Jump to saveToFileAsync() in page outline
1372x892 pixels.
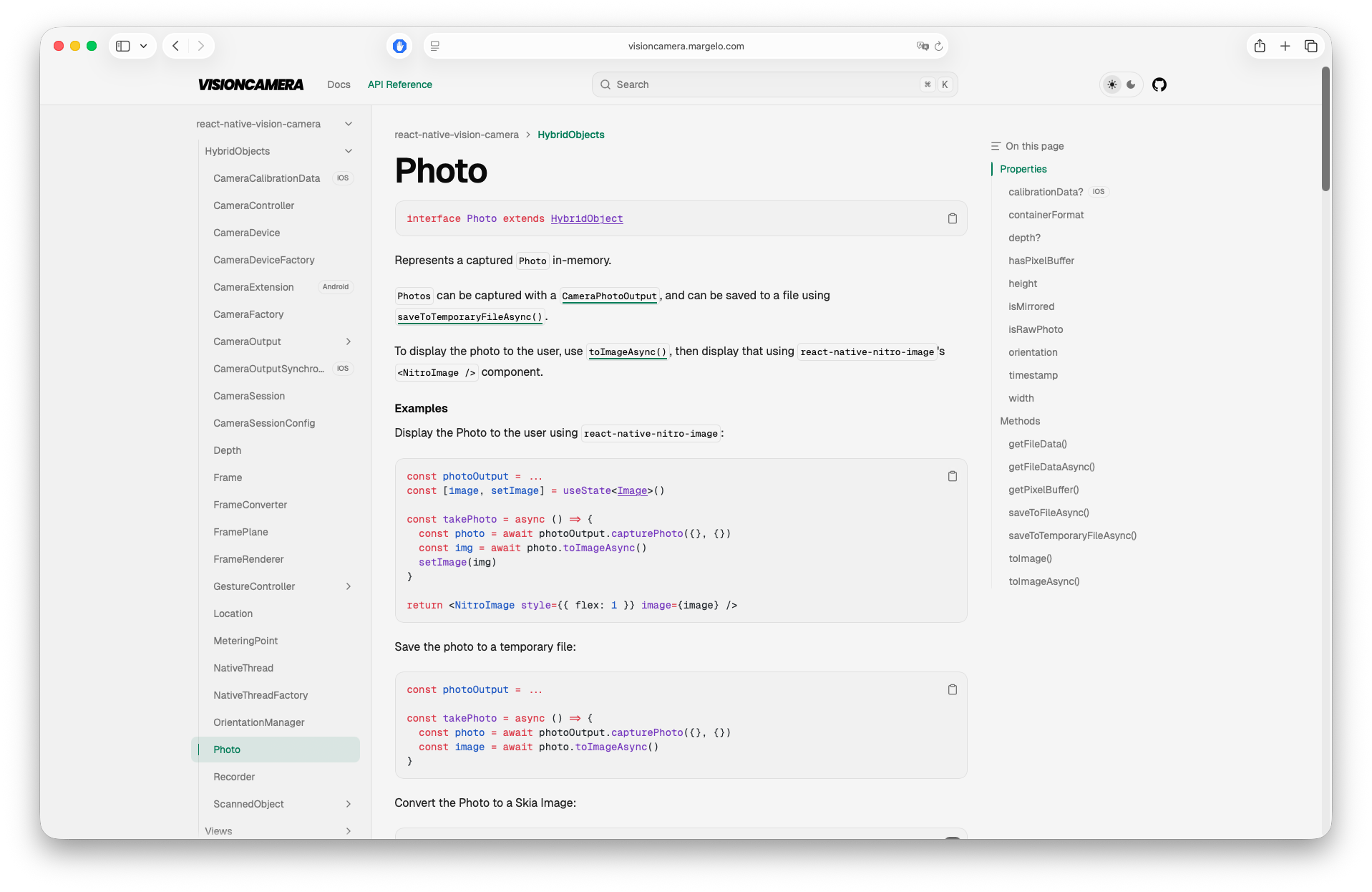(x=1049, y=513)
